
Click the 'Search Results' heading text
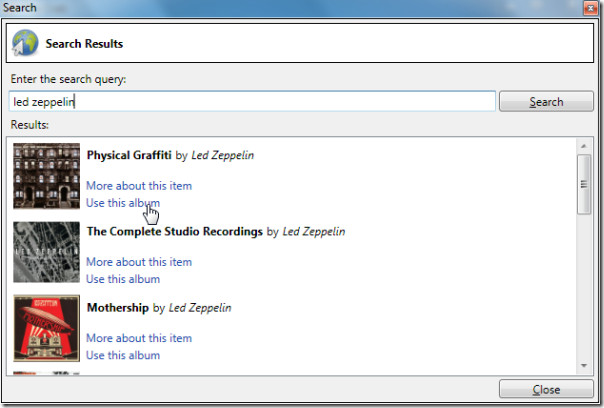(x=84, y=44)
